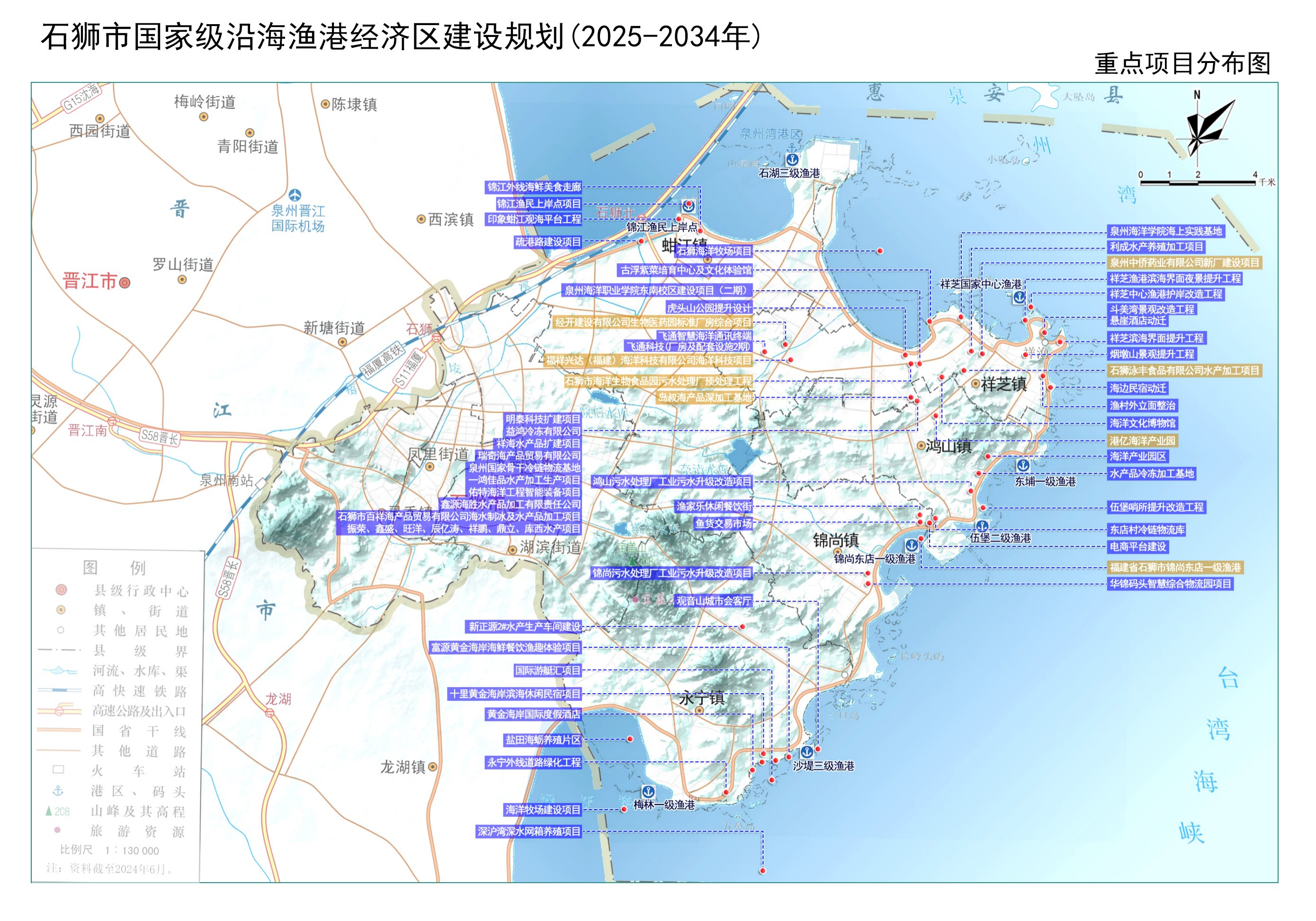The width and height of the screenshot is (1316, 921).
Task: Click the port icon above 锦江渔民上岸点
Action: point(689,207)
